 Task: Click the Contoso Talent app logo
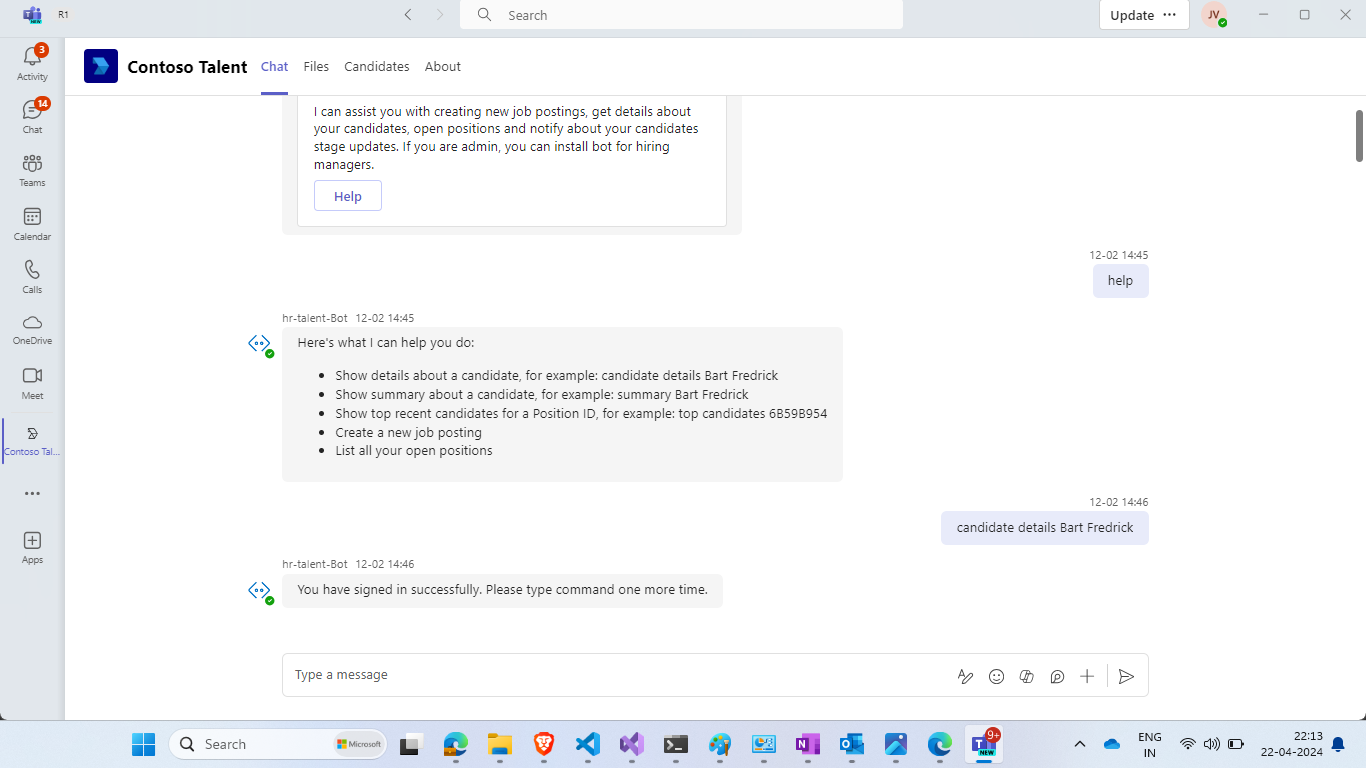coord(101,66)
